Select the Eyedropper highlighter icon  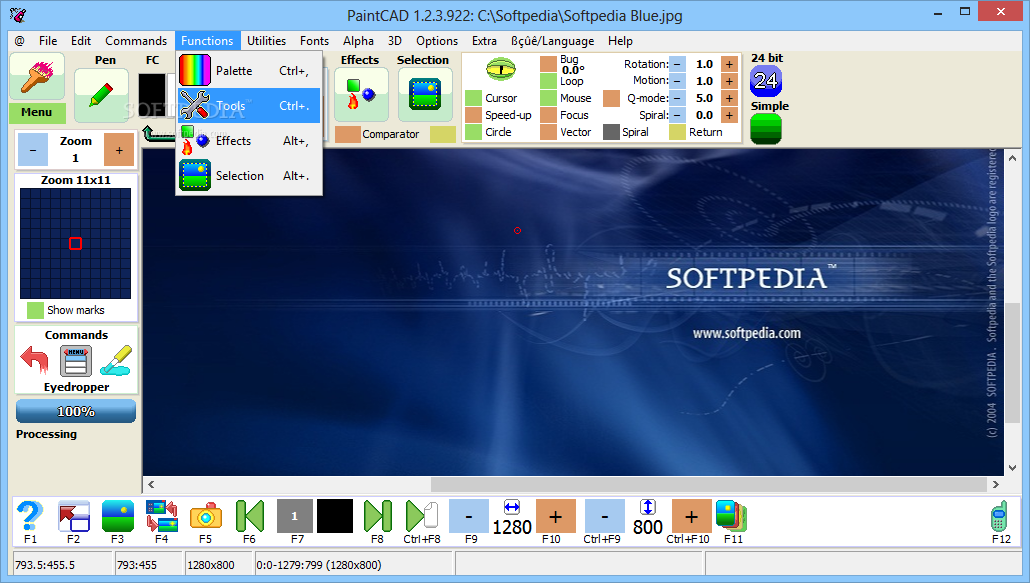[116, 360]
